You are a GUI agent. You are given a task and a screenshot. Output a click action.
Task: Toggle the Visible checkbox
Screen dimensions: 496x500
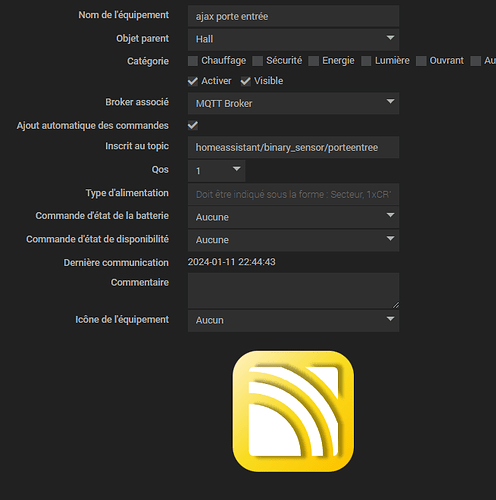(246, 81)
